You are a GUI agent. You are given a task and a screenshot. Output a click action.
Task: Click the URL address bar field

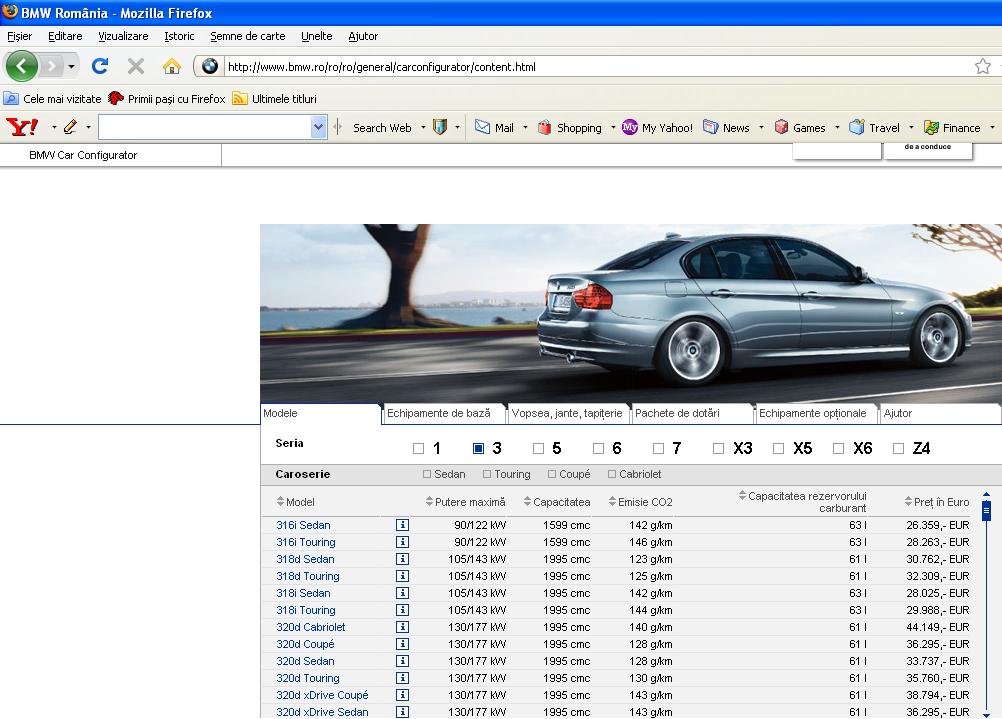pos(590,67)
